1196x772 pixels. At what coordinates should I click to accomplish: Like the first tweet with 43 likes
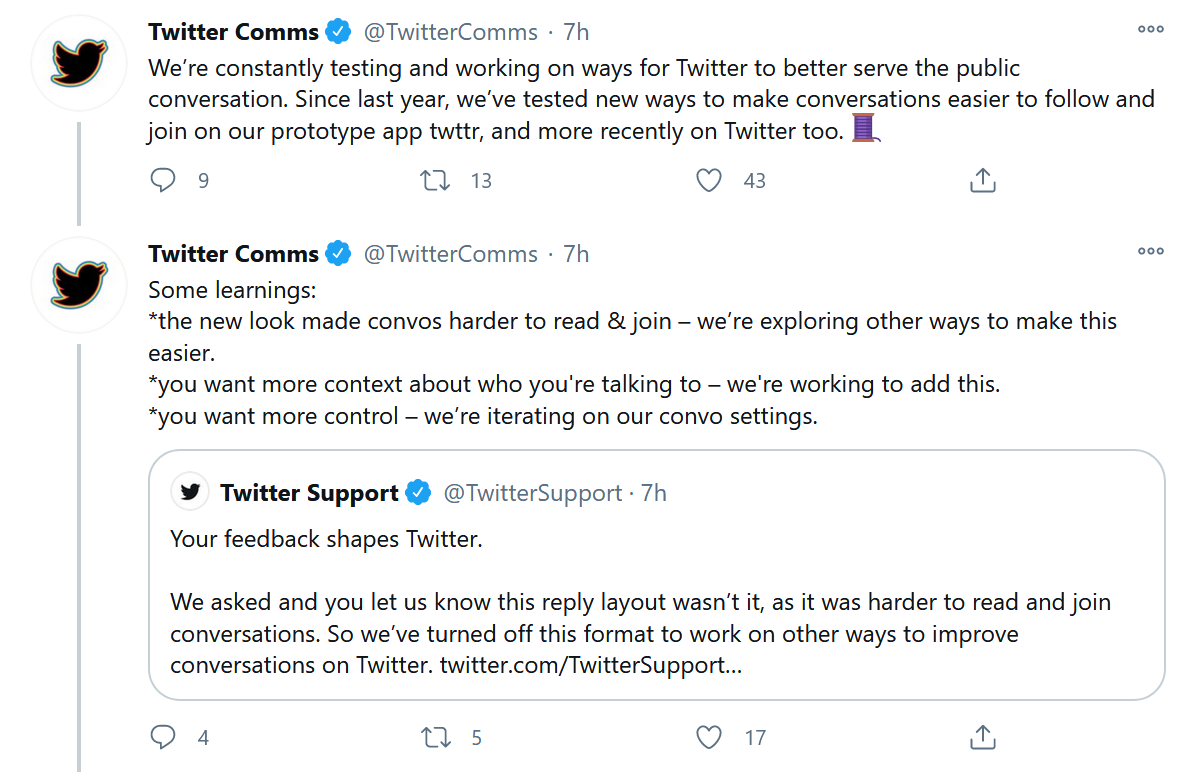click(x=709, y=181)
